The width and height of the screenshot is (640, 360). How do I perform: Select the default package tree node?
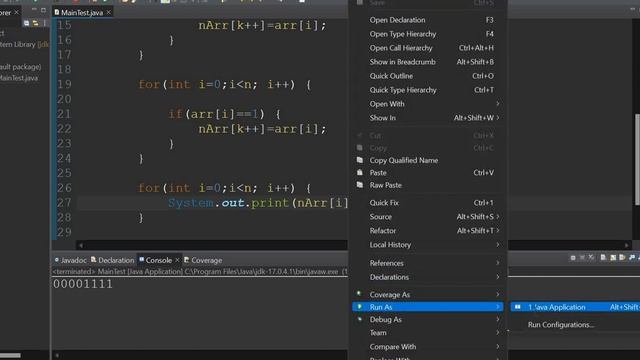20,67
